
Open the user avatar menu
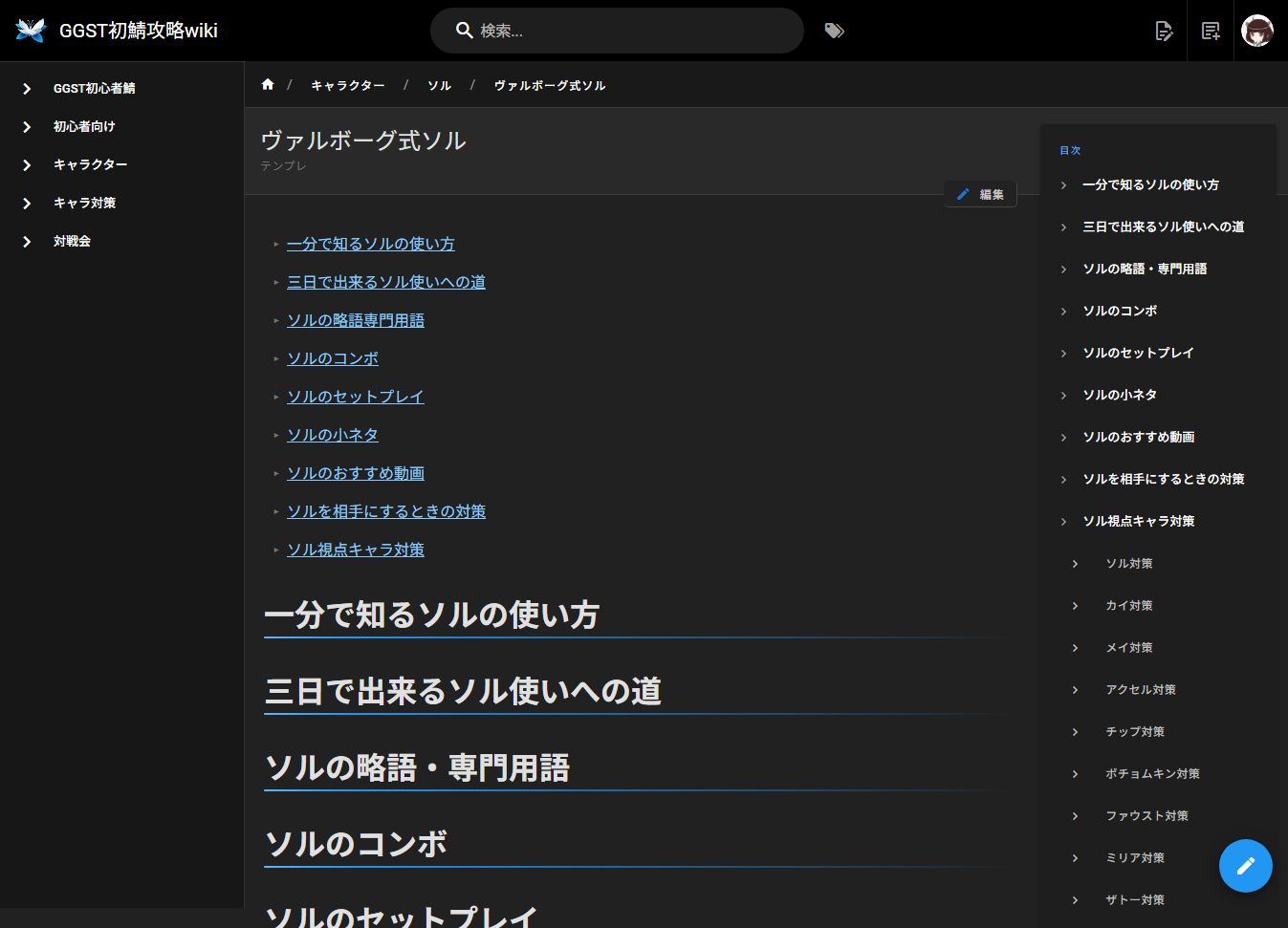[x=1257, y=31]
